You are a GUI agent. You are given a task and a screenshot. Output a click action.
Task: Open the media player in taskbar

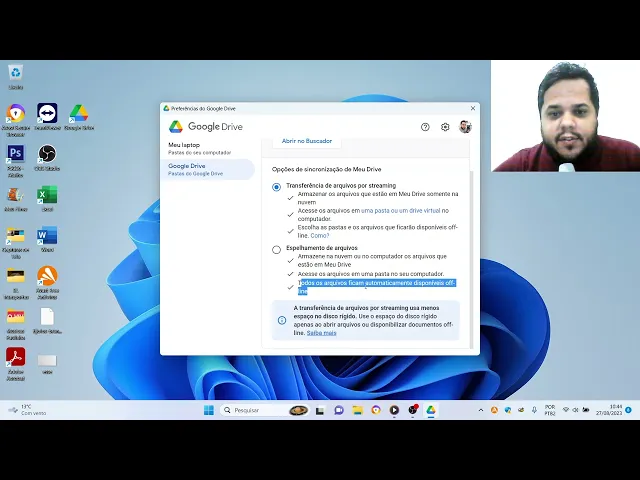tap(394, 410)
